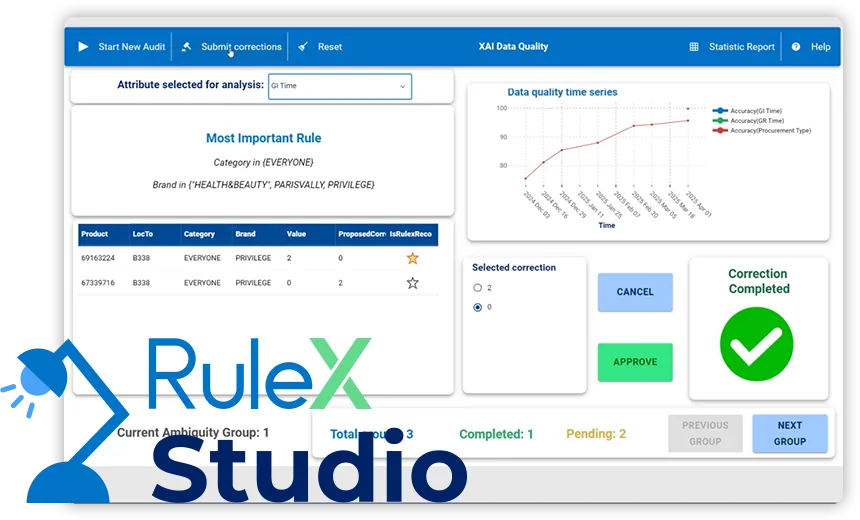The image size is (860, 520).
Task: Click the Pending: 2 status text
Action: point(596,434)
